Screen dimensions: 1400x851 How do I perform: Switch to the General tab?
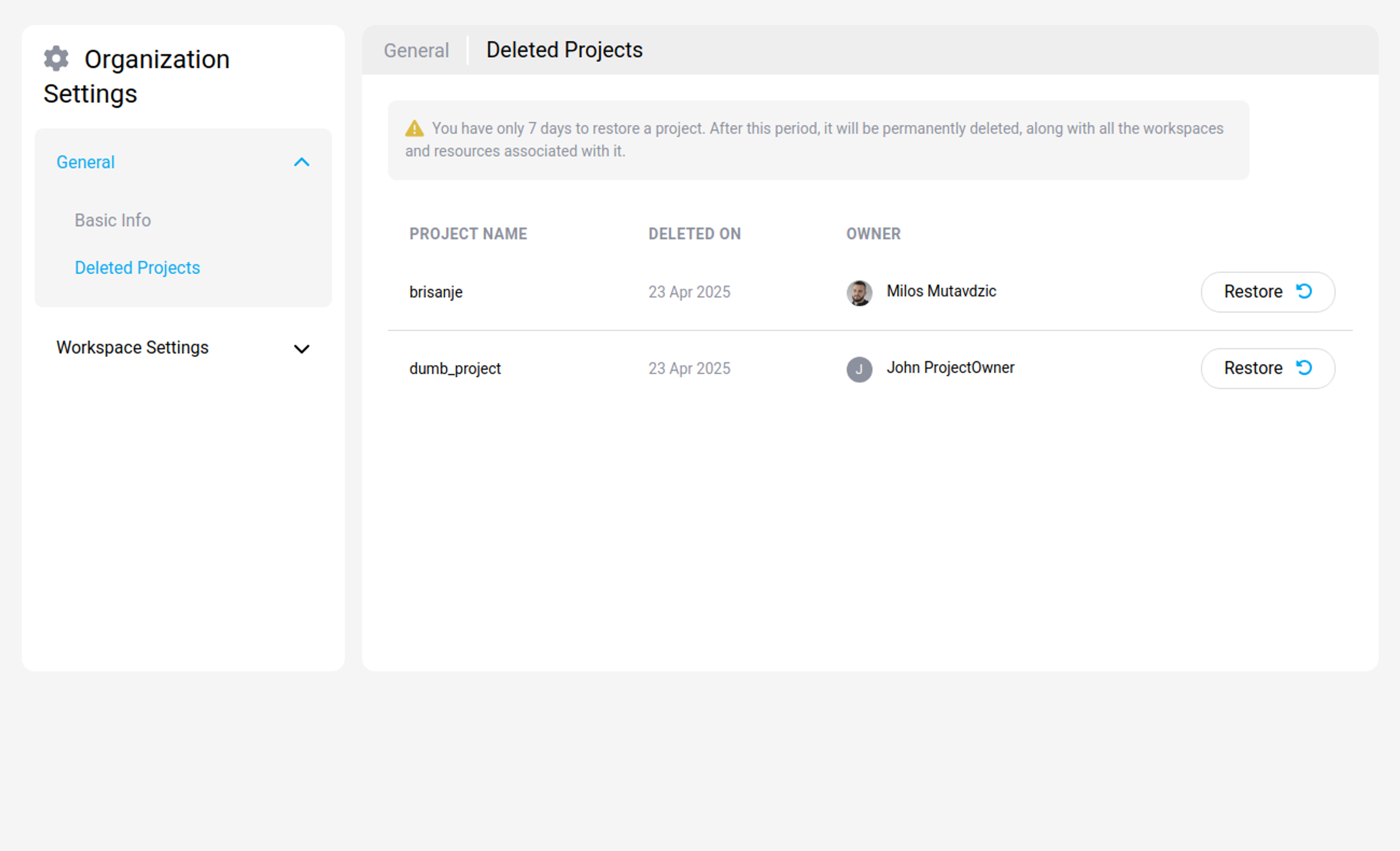[x=416, y=50]
